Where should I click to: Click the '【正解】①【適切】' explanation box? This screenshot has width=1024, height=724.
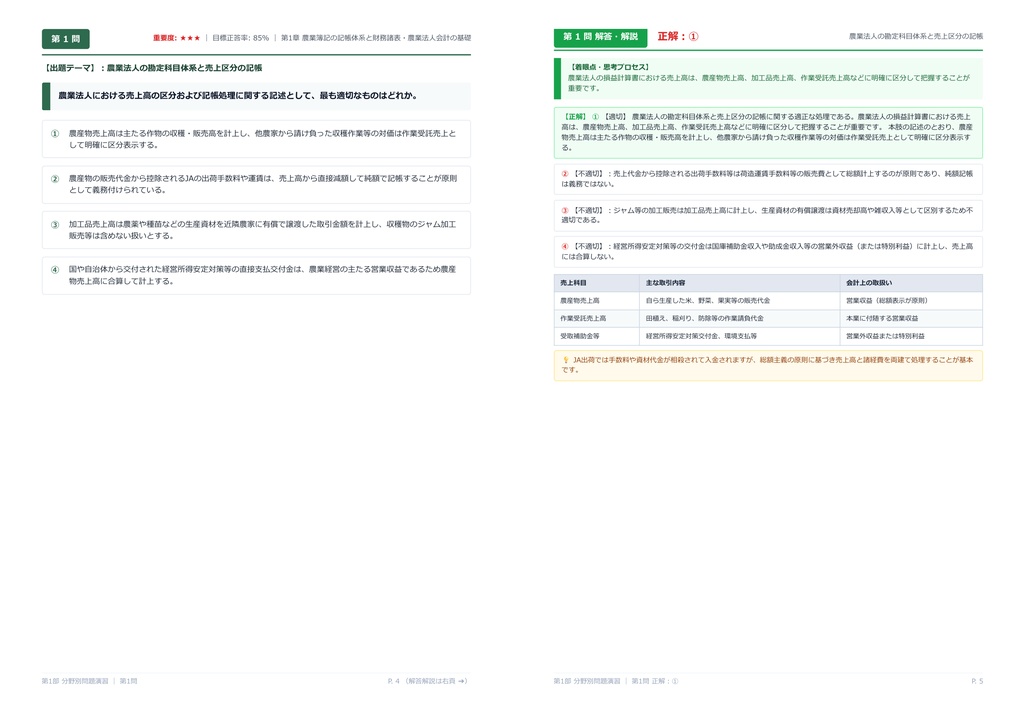[x=768, y=133]
